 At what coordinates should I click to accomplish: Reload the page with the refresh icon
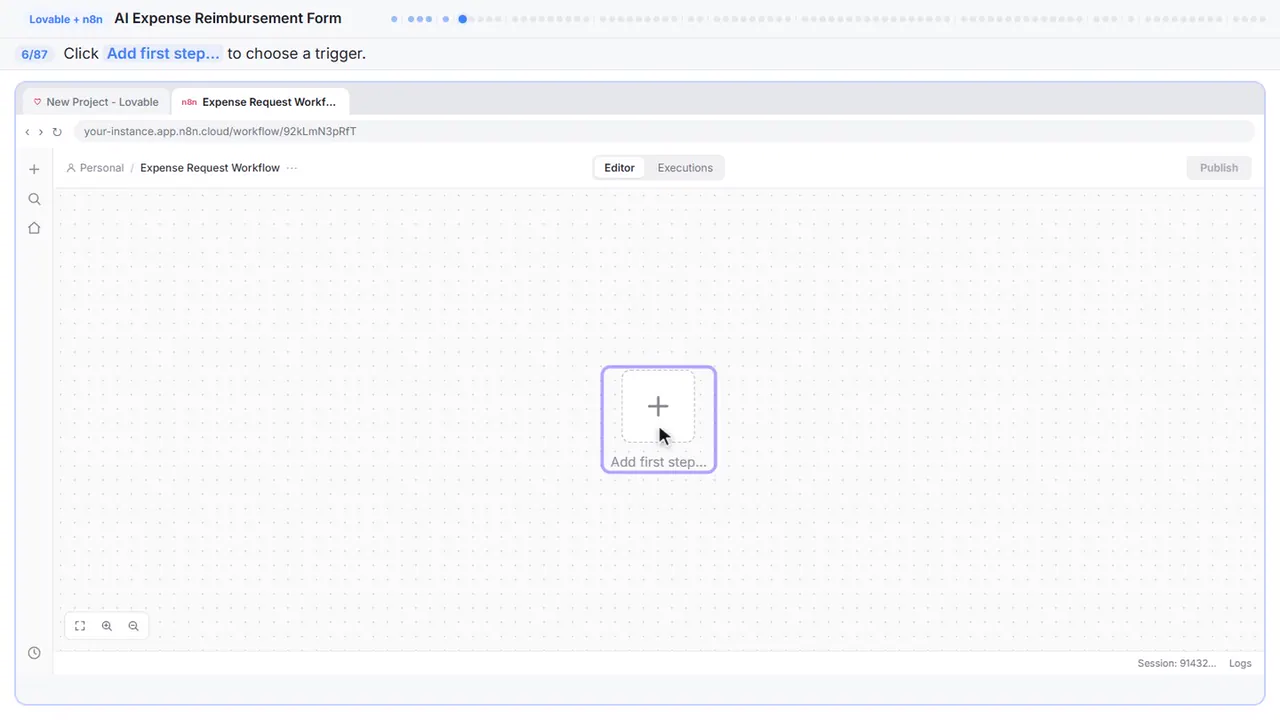pyautogui.click(x=57, y=132)
